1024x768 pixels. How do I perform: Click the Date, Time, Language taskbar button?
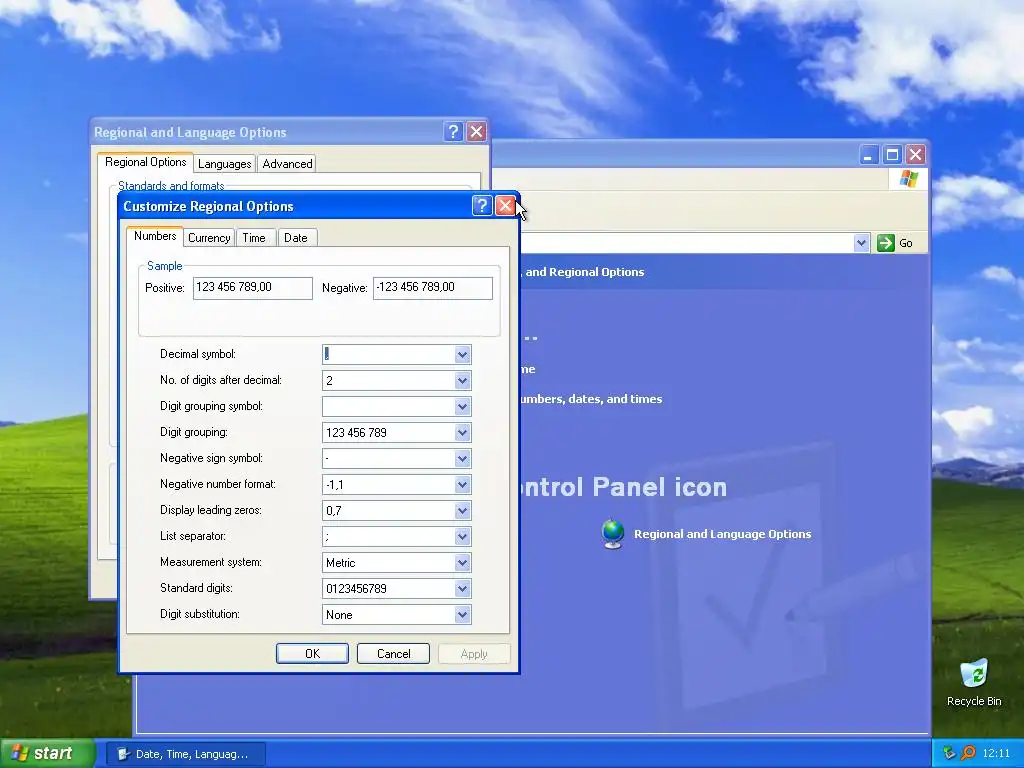coord(186,754)
